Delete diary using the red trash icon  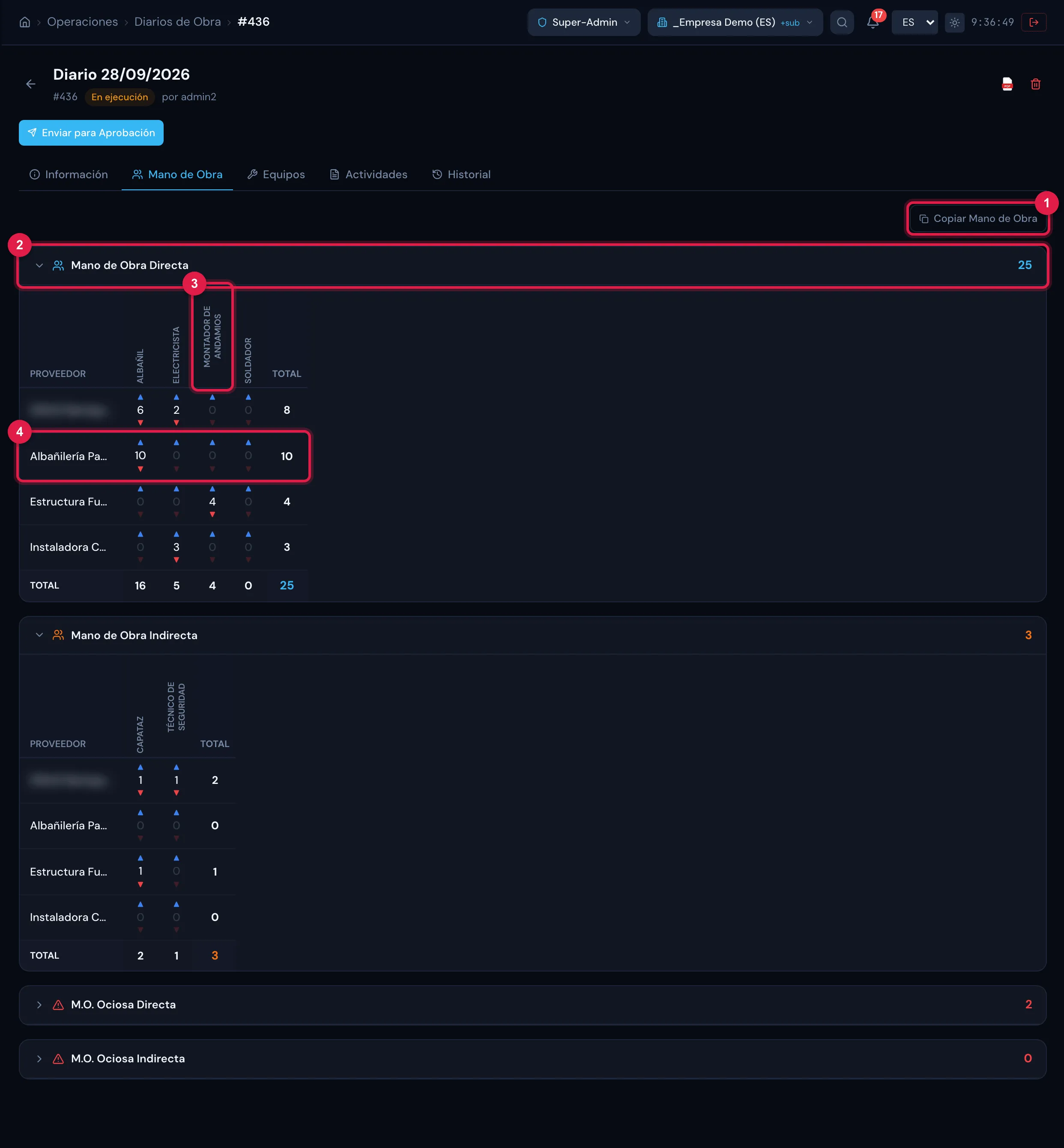tap(1035, 84)
